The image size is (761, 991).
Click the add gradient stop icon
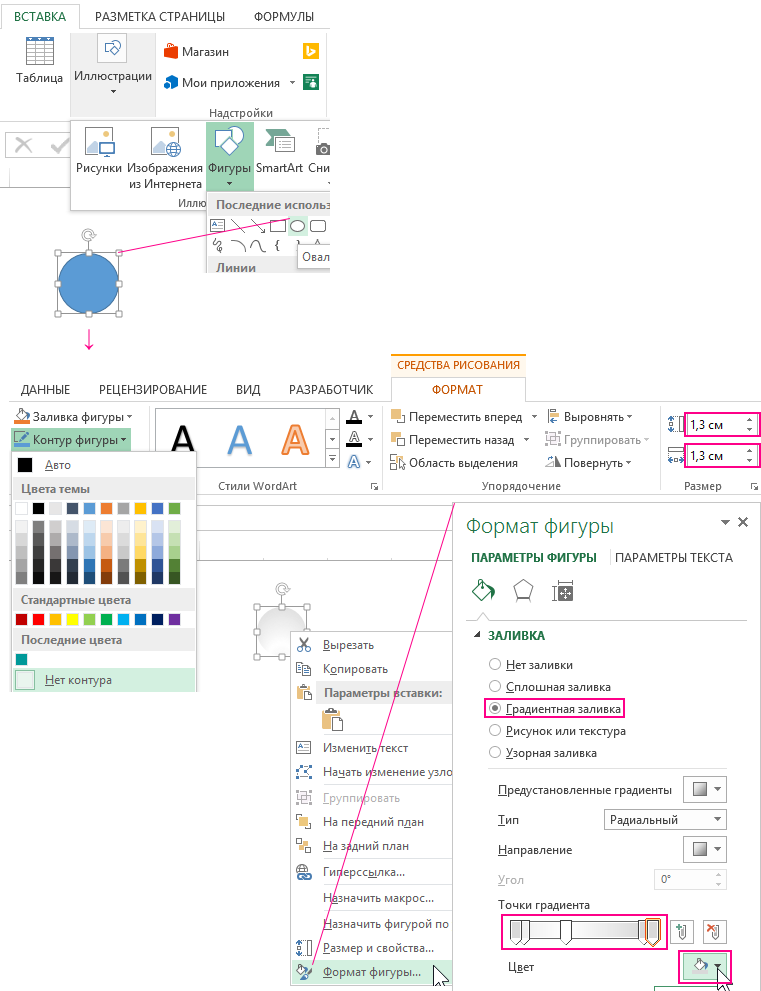683,932
